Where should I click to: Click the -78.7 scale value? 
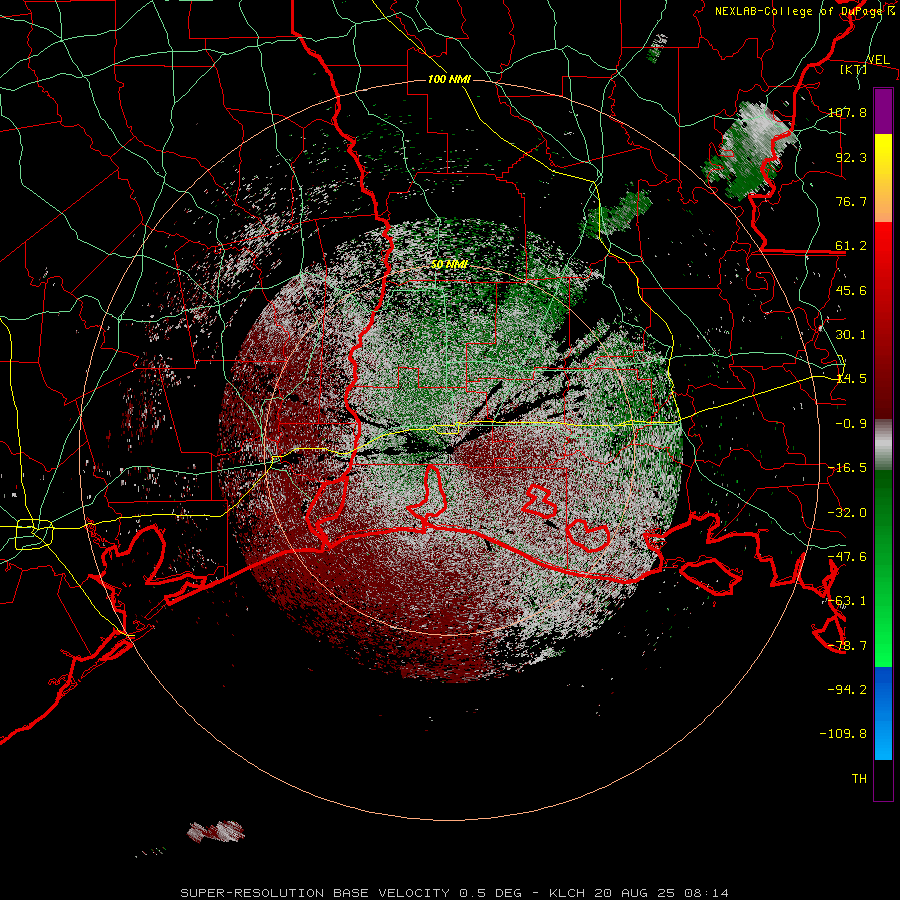coord(847,646)
